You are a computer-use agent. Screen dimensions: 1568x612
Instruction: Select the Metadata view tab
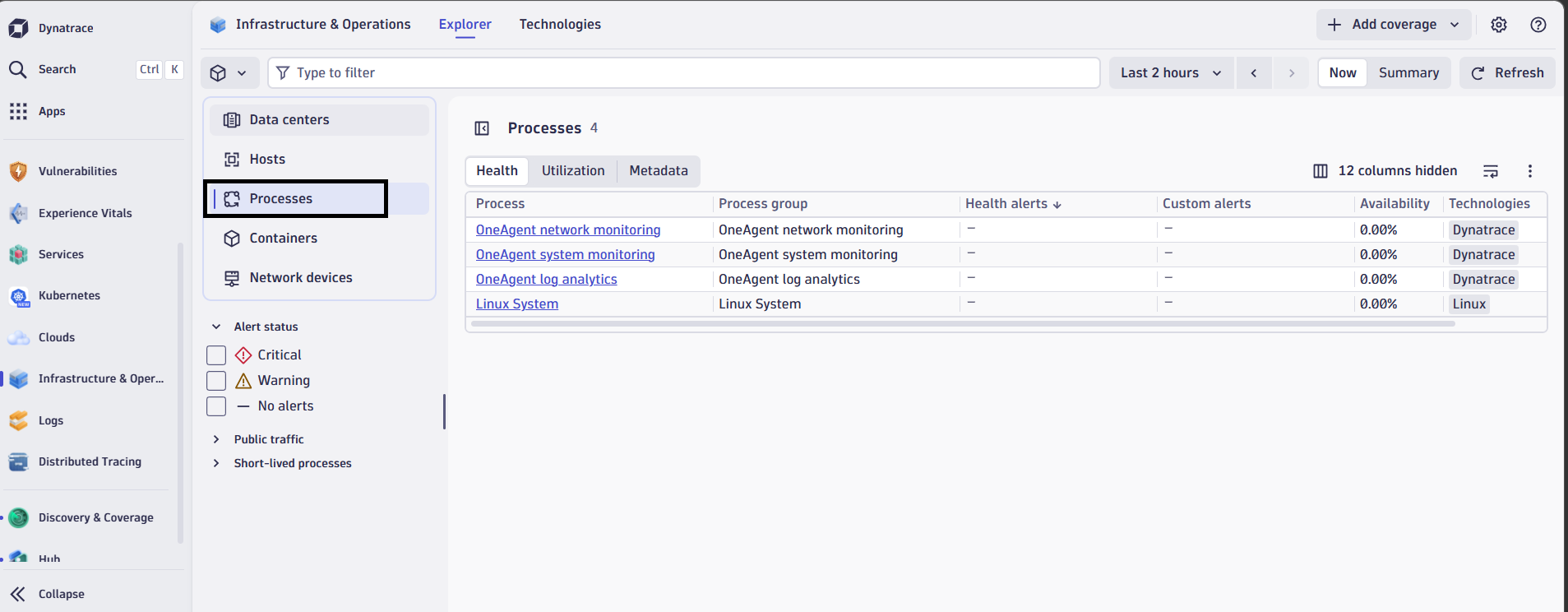click(659, 171)
